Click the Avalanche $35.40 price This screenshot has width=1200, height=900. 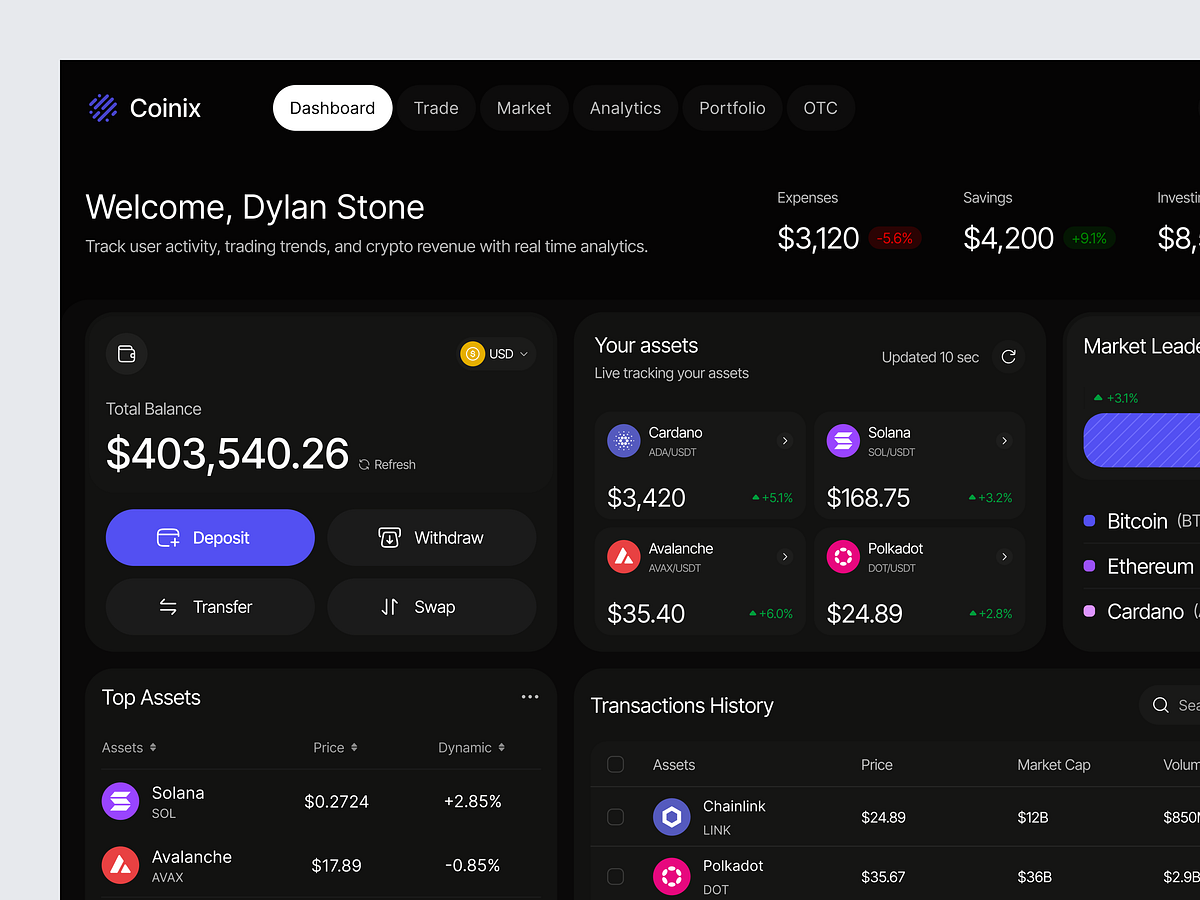(646, 613)
